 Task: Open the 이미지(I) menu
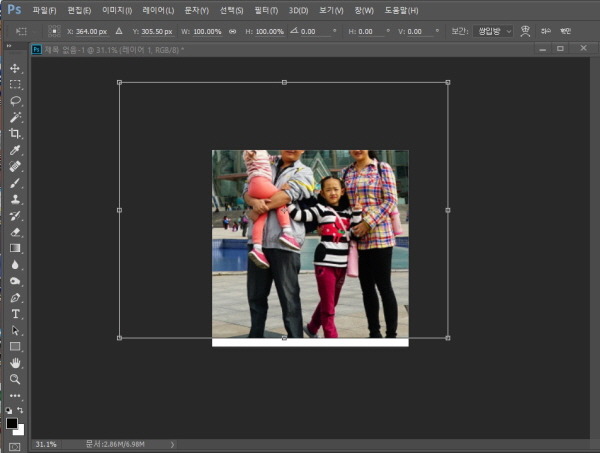[x=117, y=10]
